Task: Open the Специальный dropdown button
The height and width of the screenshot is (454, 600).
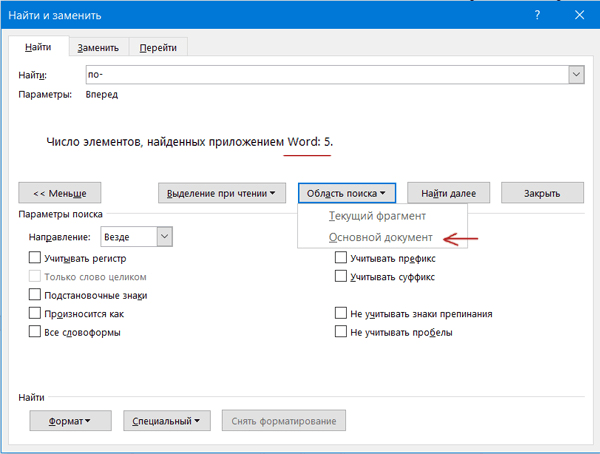Action: (x=168, y=421)
